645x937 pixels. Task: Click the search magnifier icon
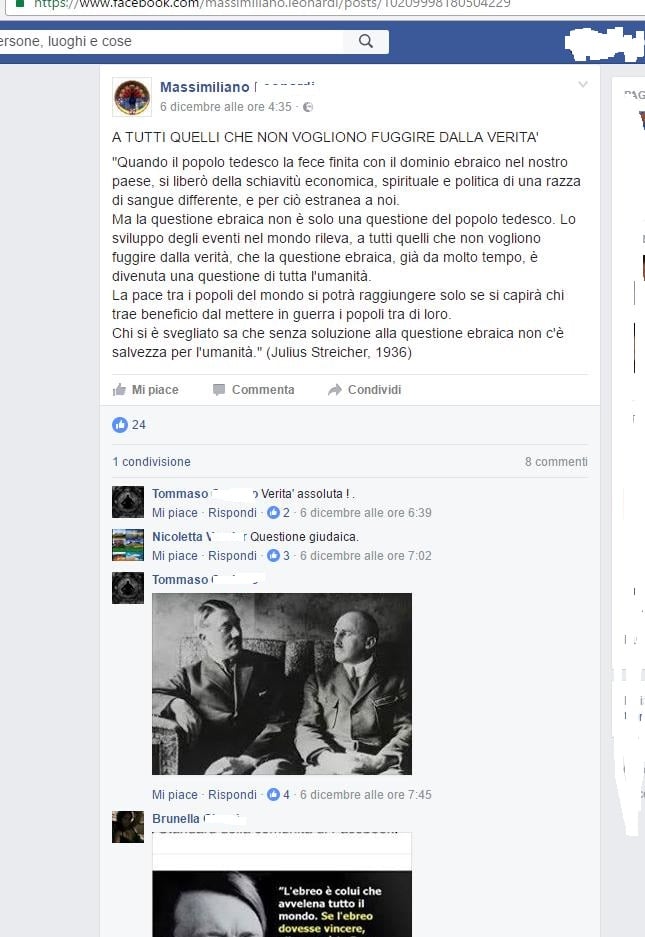click(366, 41)
